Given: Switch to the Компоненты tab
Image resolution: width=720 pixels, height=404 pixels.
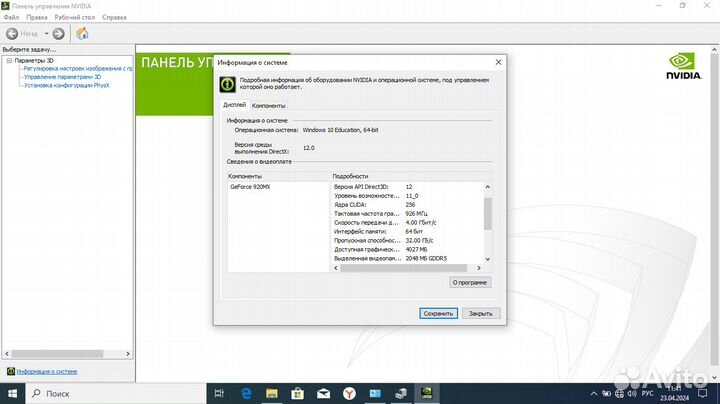Looking at the screenshot, I should coord(269,105).
